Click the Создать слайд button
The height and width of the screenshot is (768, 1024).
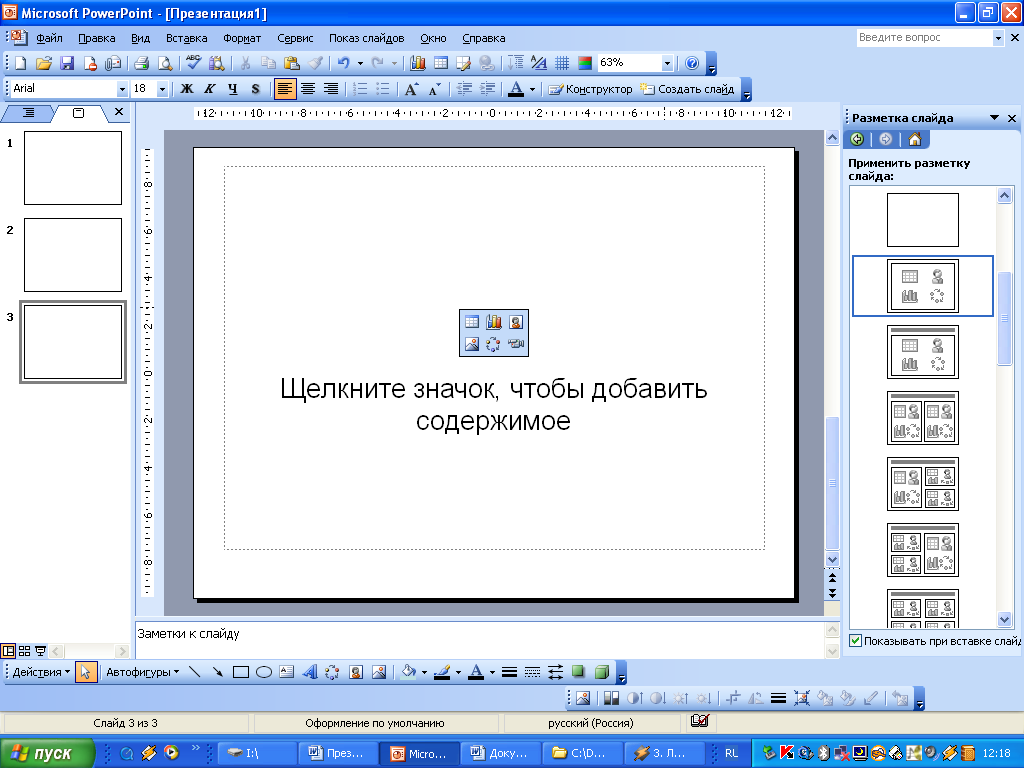click(687, 89)
